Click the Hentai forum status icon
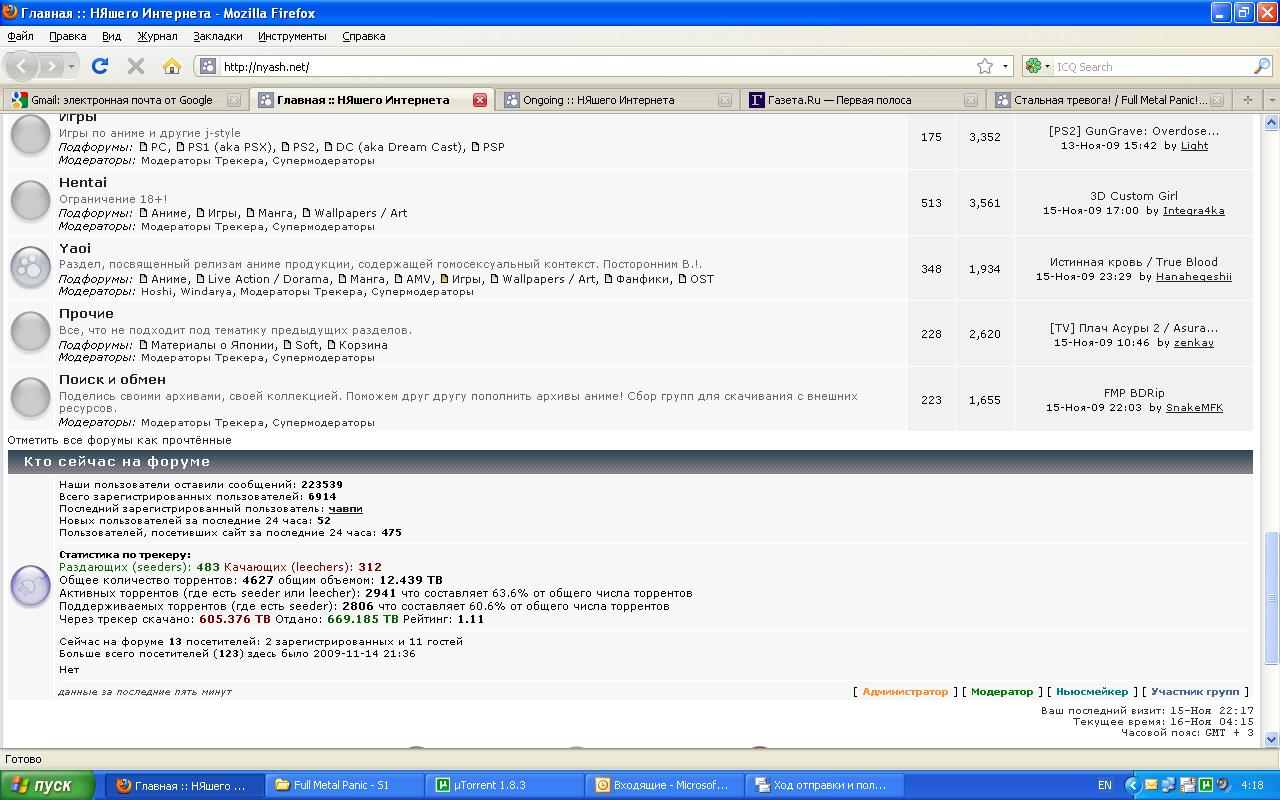This screenshot has height=800, width=1280. pyautogui.click(x=30, y=201)
